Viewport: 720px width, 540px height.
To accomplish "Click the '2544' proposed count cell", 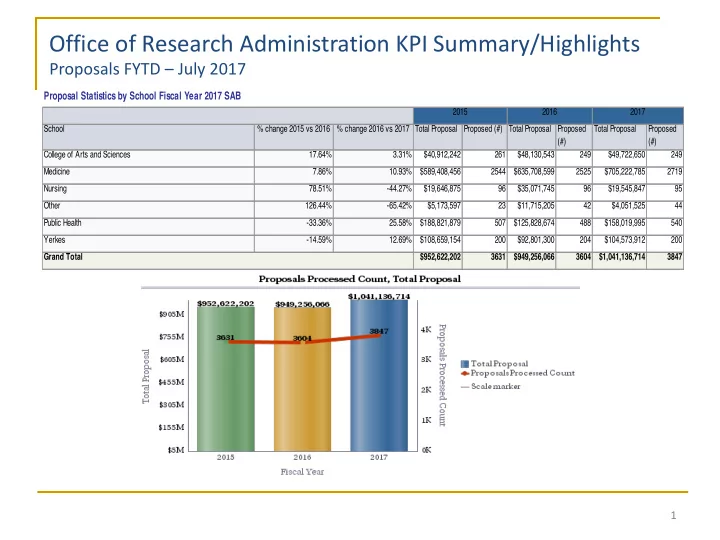I will click(x=485, y=175).
